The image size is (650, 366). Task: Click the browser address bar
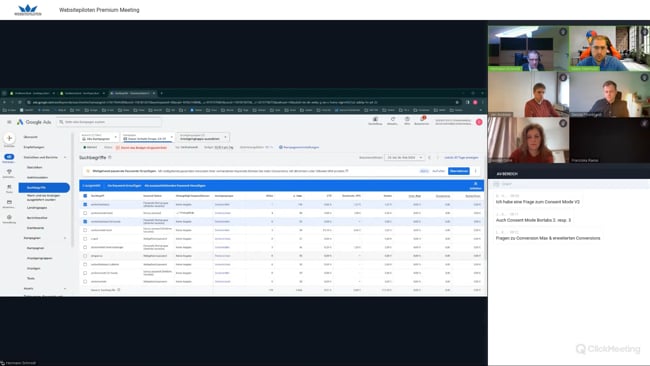tap(243, 102)
